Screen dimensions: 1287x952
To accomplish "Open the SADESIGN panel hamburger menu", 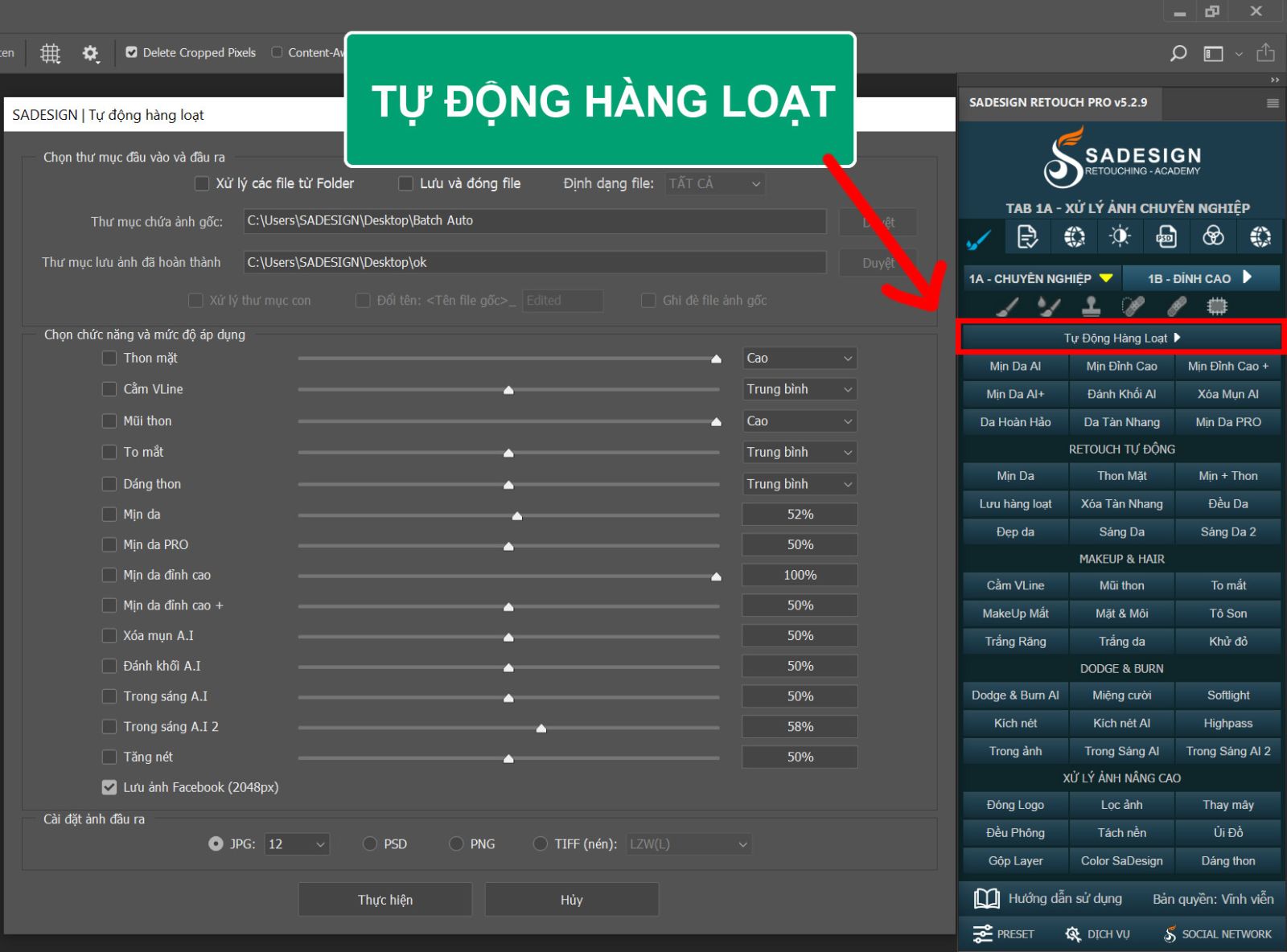I will point(1273,103).
